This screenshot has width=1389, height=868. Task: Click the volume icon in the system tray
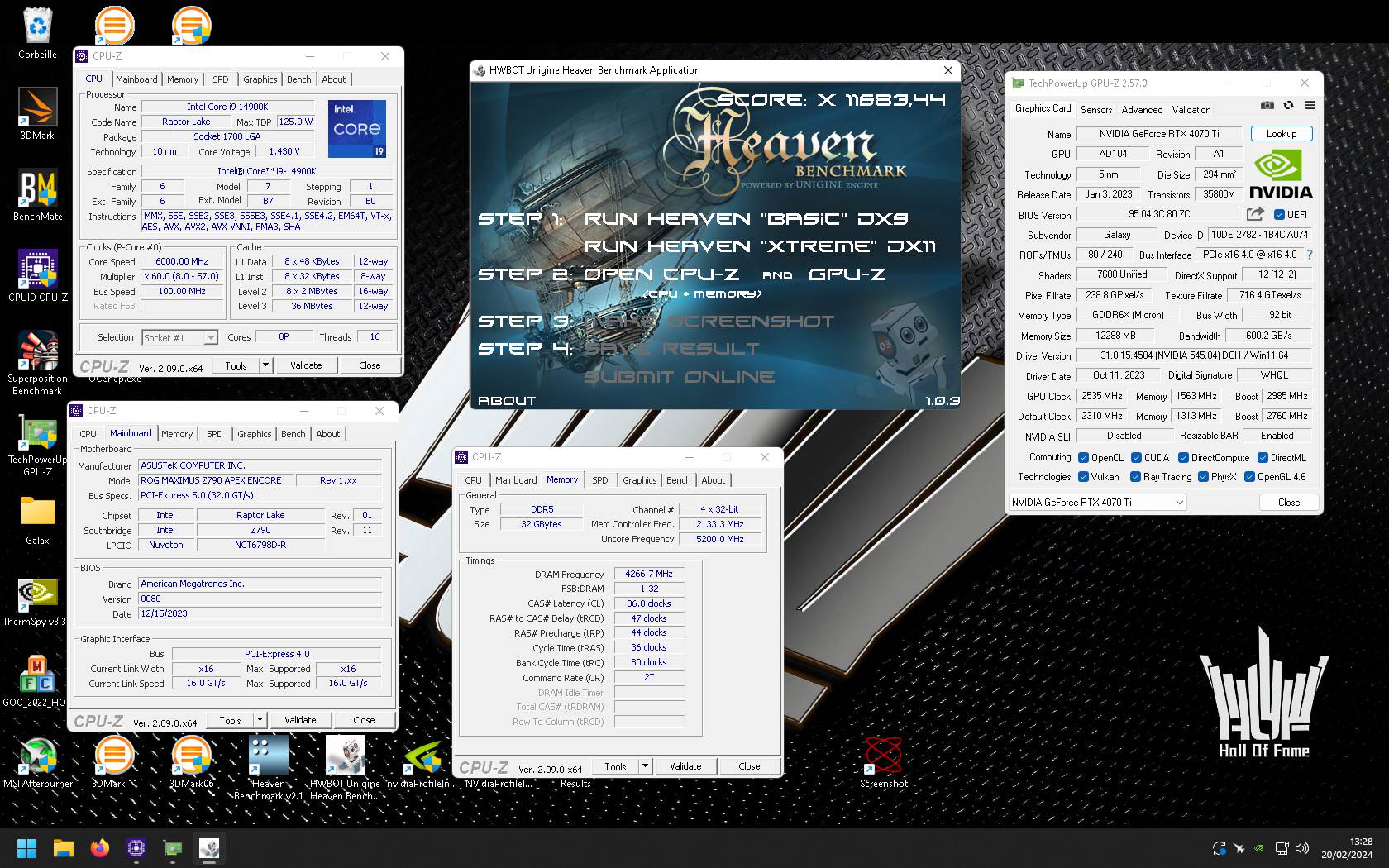(1302, 848)
